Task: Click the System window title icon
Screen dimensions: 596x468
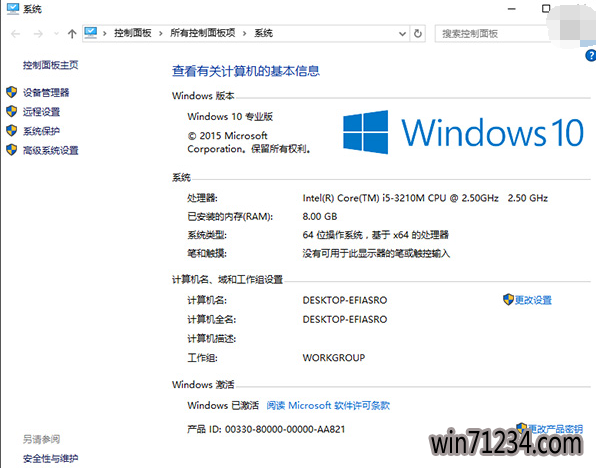Action: pos(13,8)
